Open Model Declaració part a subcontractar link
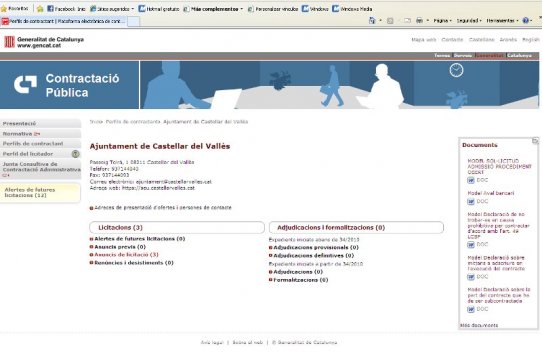Screen dimensions: 542x361 coord(499,295)
